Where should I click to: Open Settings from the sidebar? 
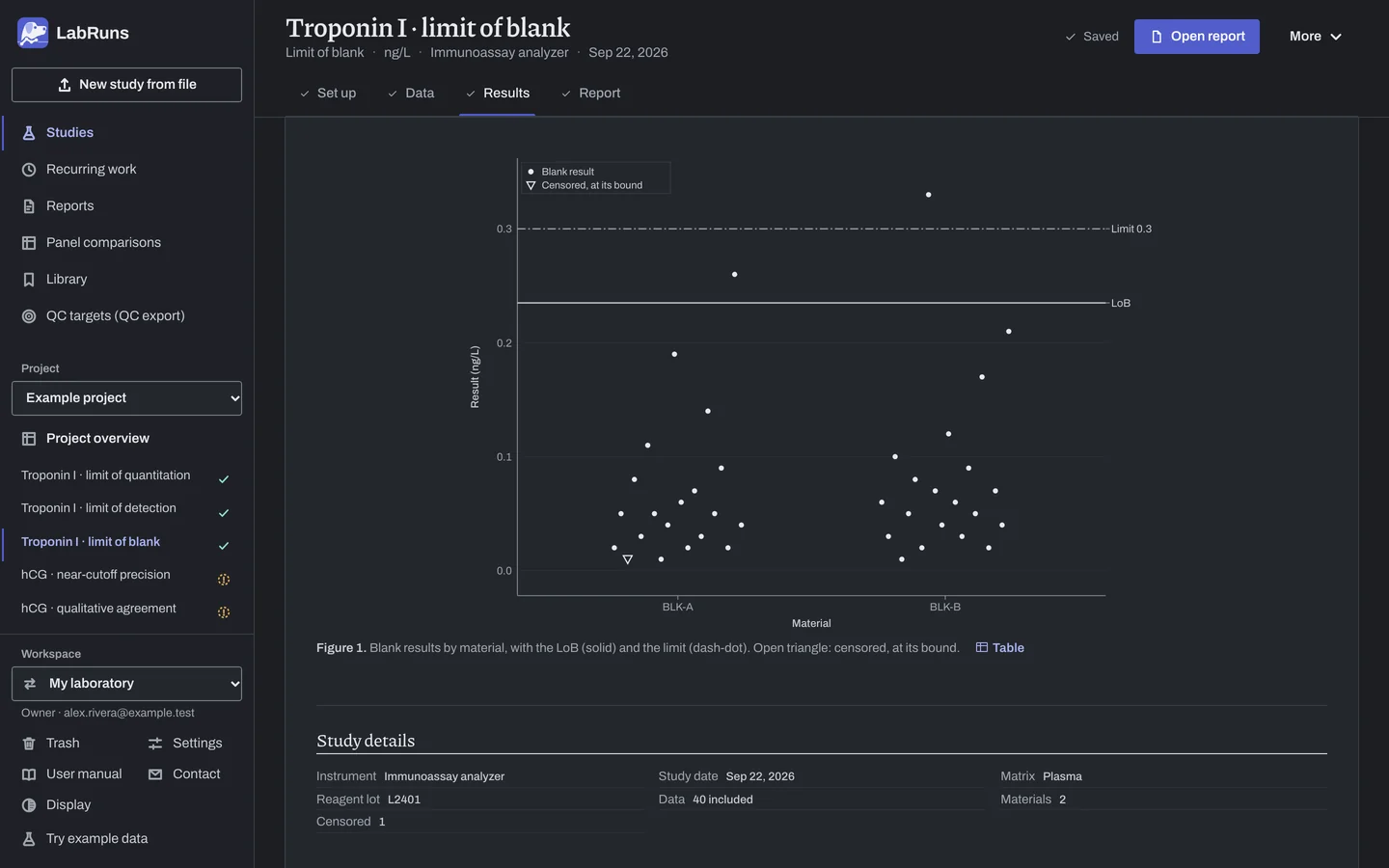click(185, 744)
